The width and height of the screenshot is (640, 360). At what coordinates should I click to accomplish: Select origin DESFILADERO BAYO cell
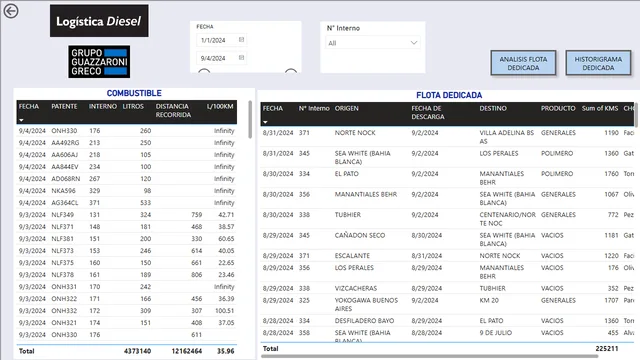click(364, 321)
